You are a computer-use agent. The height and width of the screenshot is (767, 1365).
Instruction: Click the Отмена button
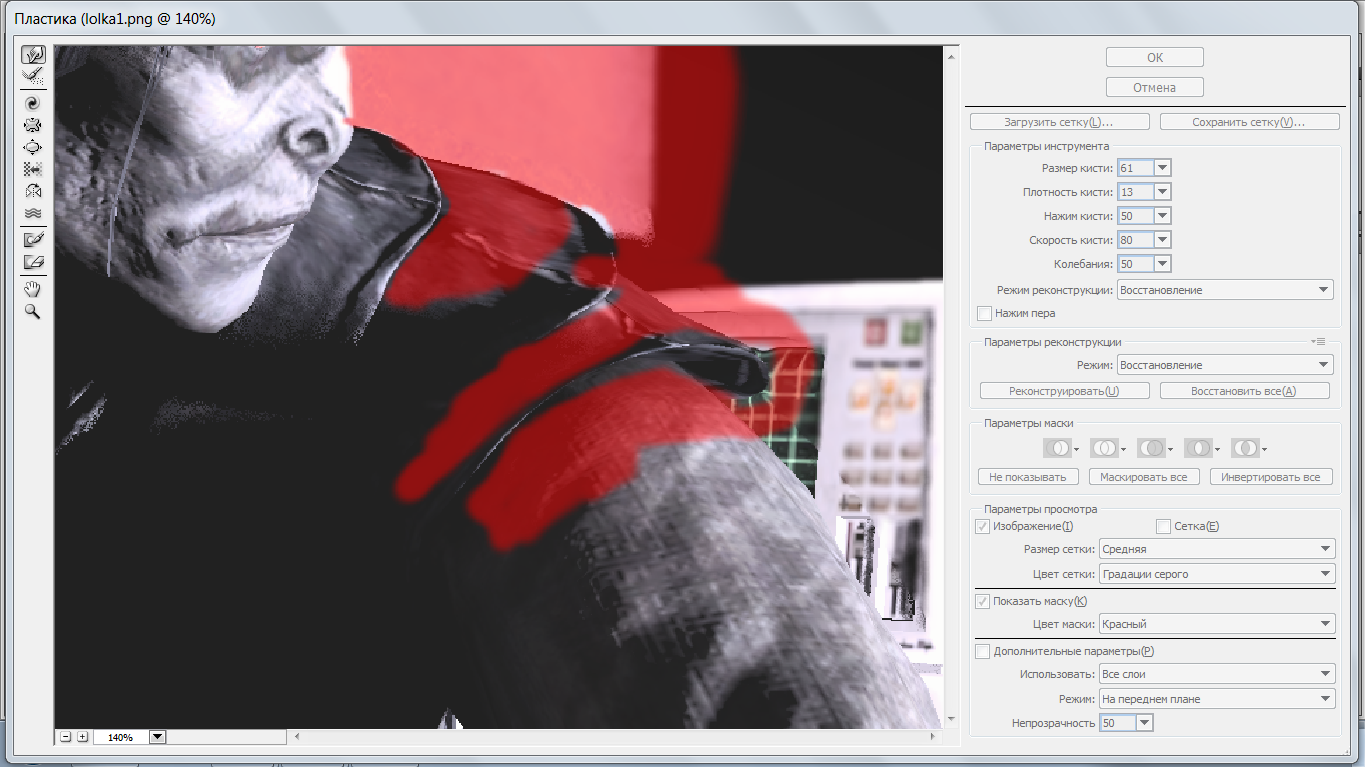pyautogui.click(x=1155, y=87)
